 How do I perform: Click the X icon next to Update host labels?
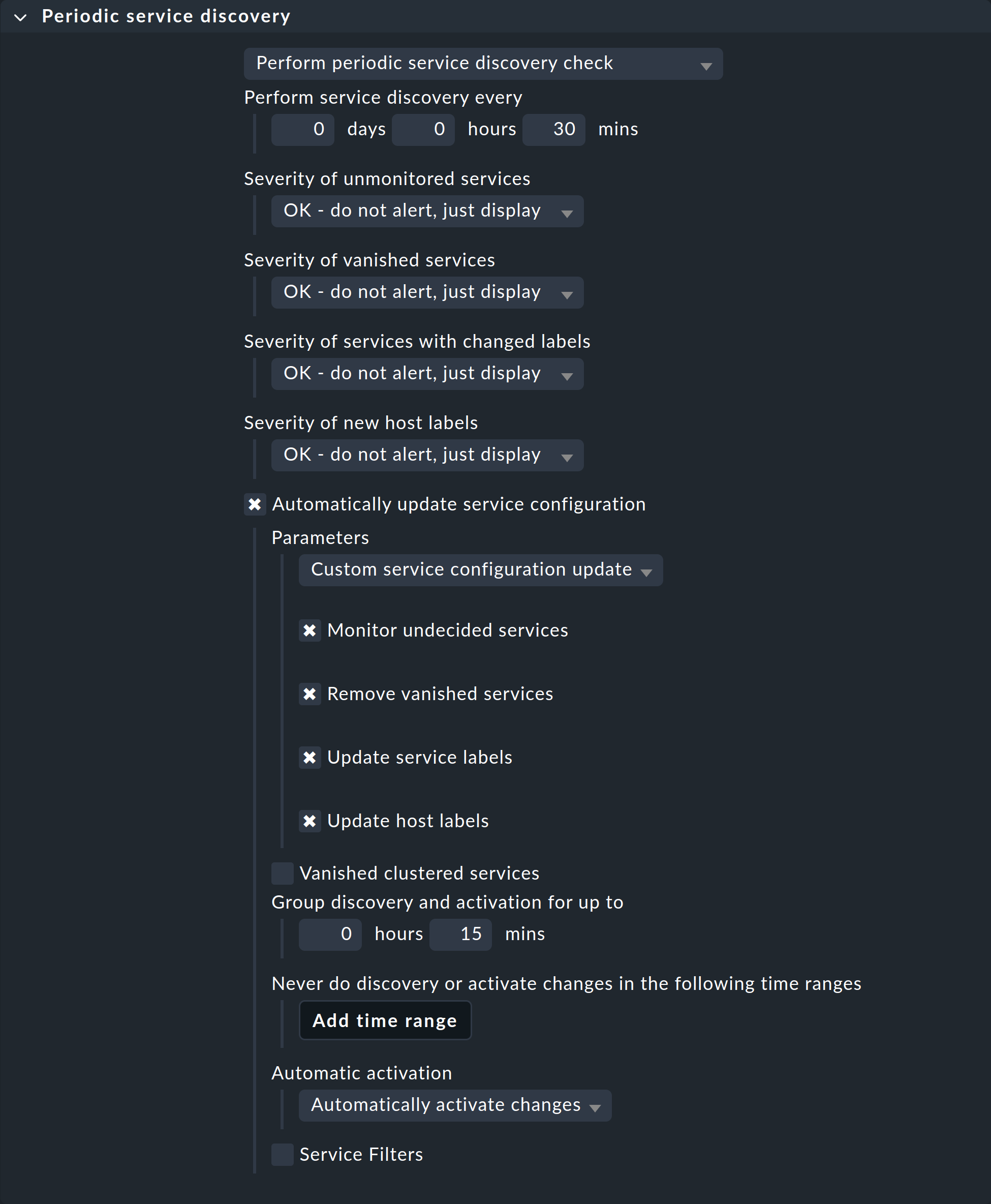[311, 821]
